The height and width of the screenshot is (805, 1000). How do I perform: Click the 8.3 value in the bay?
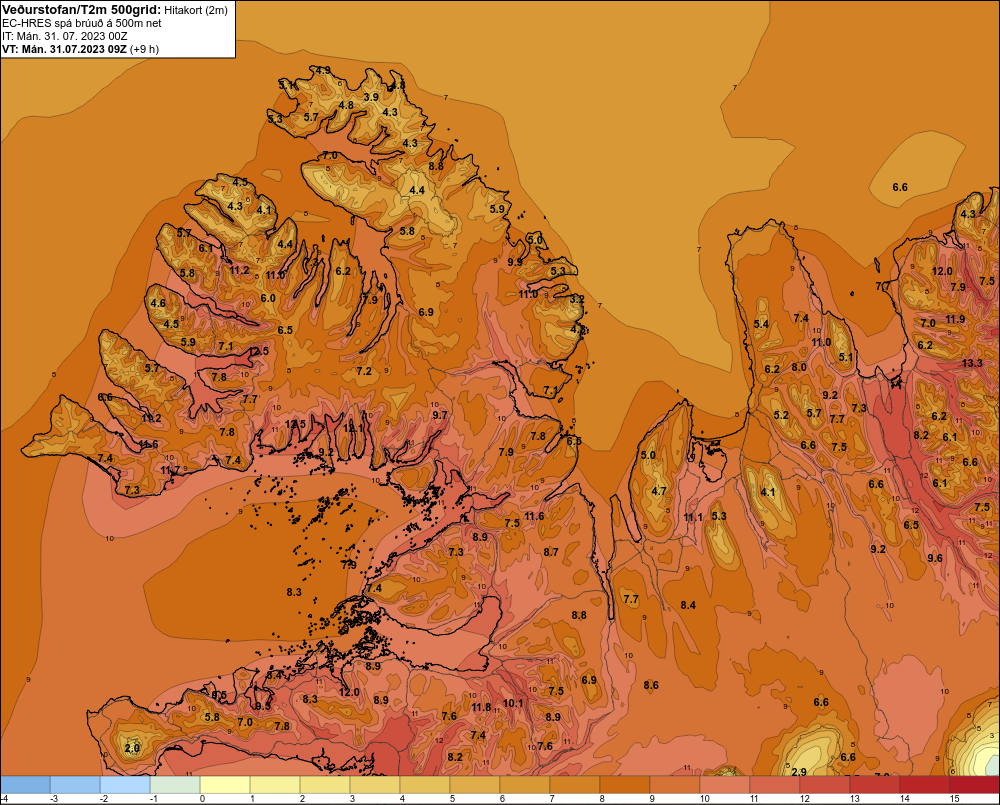(293, 592)
